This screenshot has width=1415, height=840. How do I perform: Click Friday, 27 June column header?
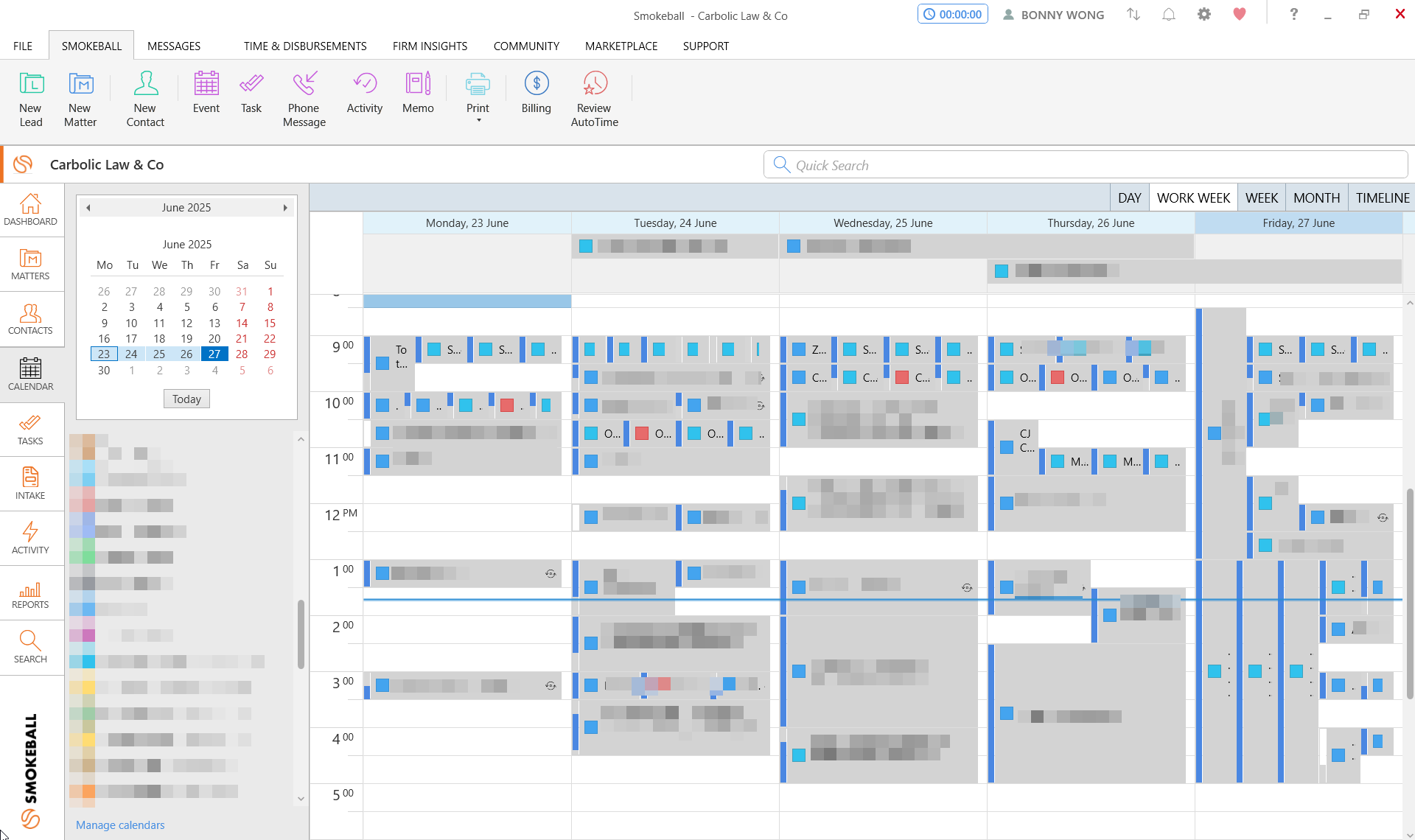click(1299, 223)
